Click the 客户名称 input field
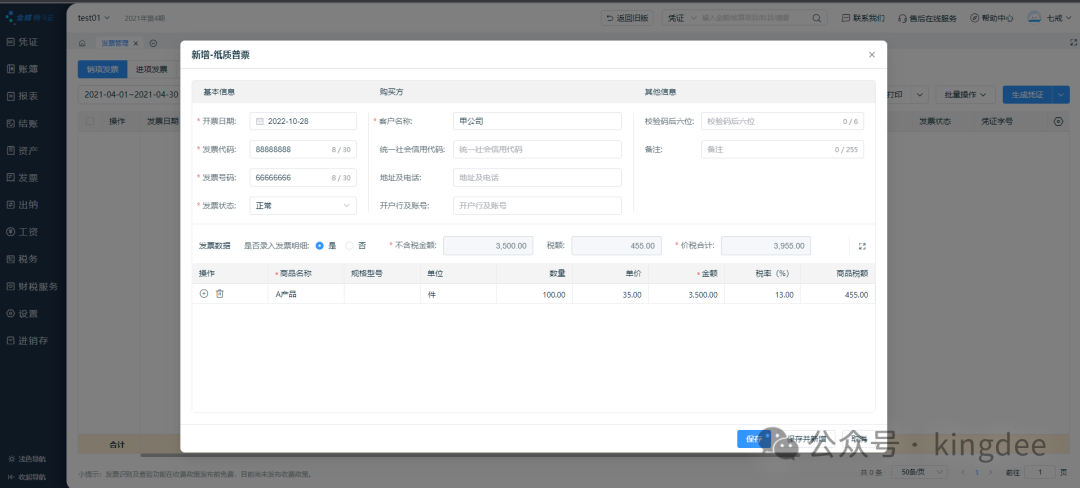The image size is (1080, 488). click(x=537, y=121)
